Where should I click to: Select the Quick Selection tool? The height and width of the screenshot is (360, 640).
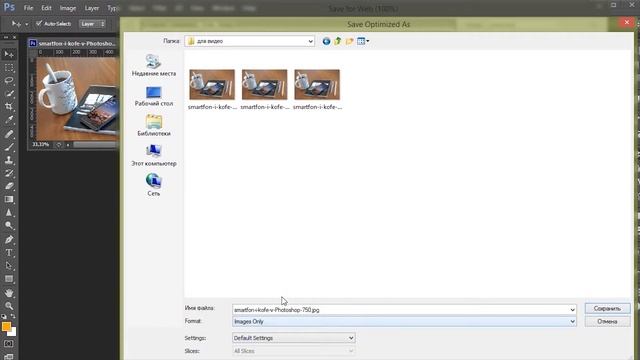coord(9,93)
